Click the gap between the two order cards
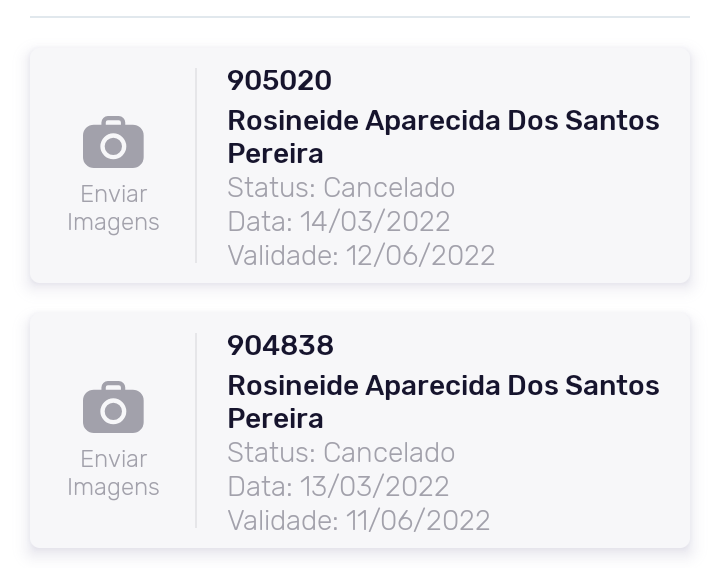The height and width of the screenshot is (568, 720). click(360, 298)
